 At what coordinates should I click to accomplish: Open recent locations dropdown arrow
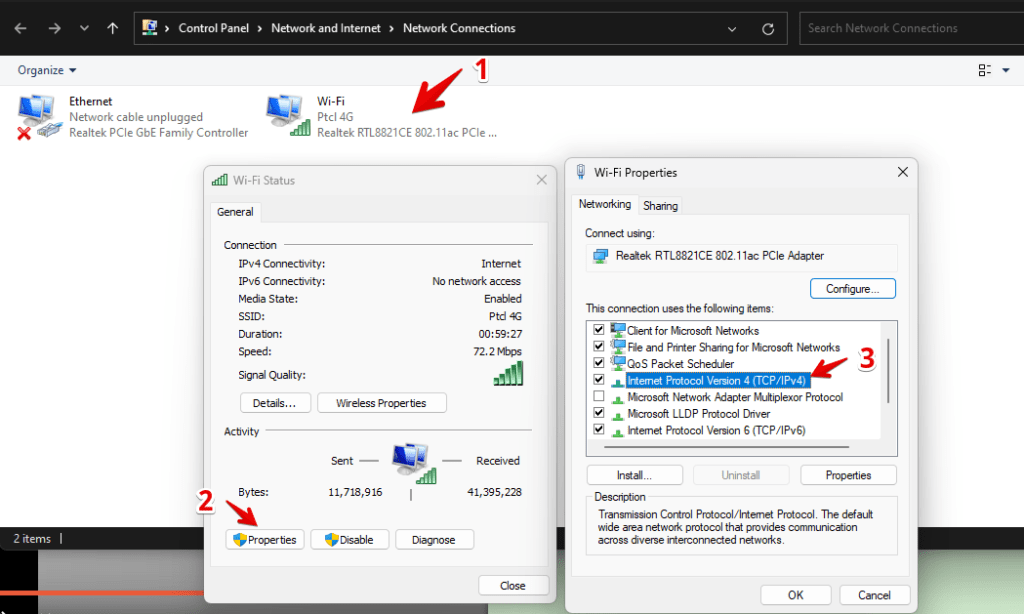[x=84, y=28]
